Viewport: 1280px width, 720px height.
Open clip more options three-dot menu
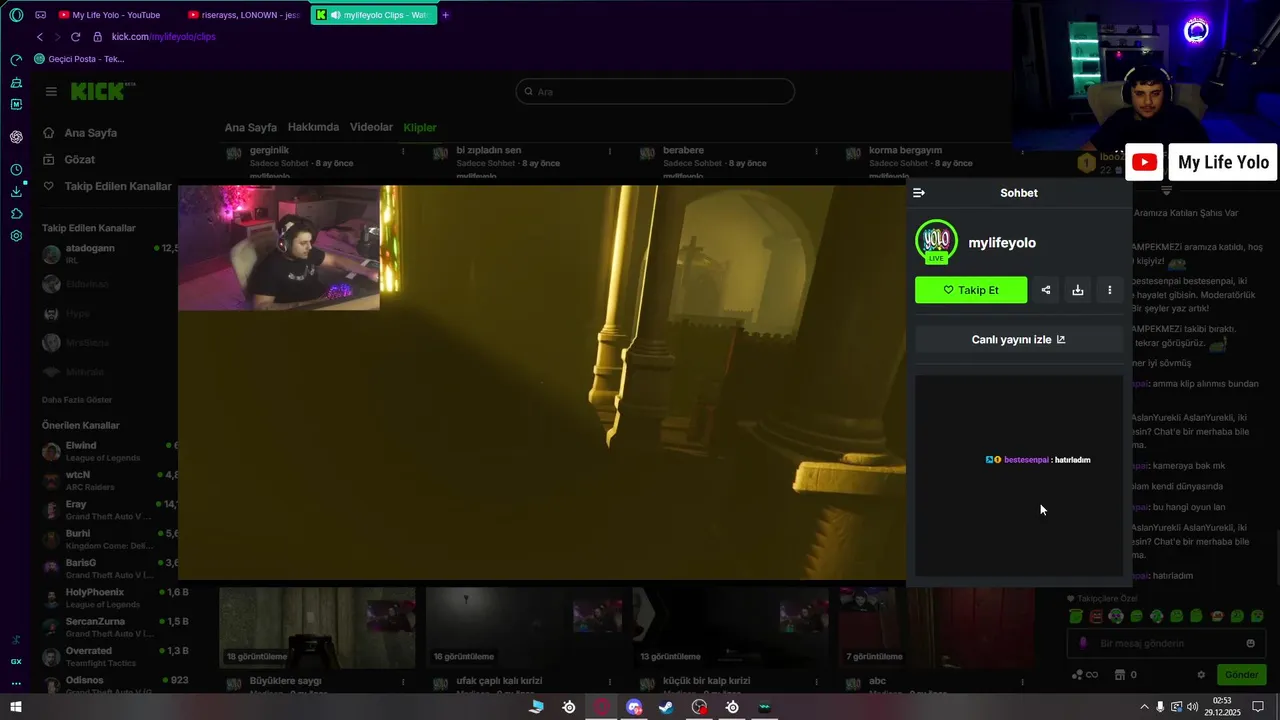pos(1109,290)
